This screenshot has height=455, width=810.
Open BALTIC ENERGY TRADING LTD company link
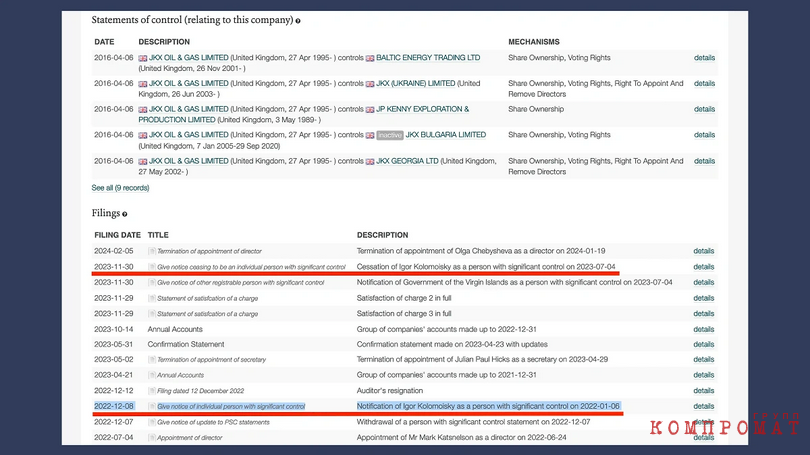pos(428,58)
